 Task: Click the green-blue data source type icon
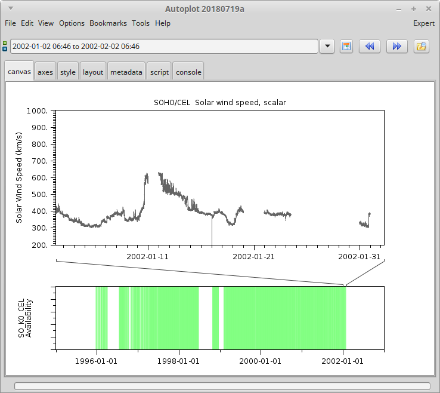pos(5,46)
